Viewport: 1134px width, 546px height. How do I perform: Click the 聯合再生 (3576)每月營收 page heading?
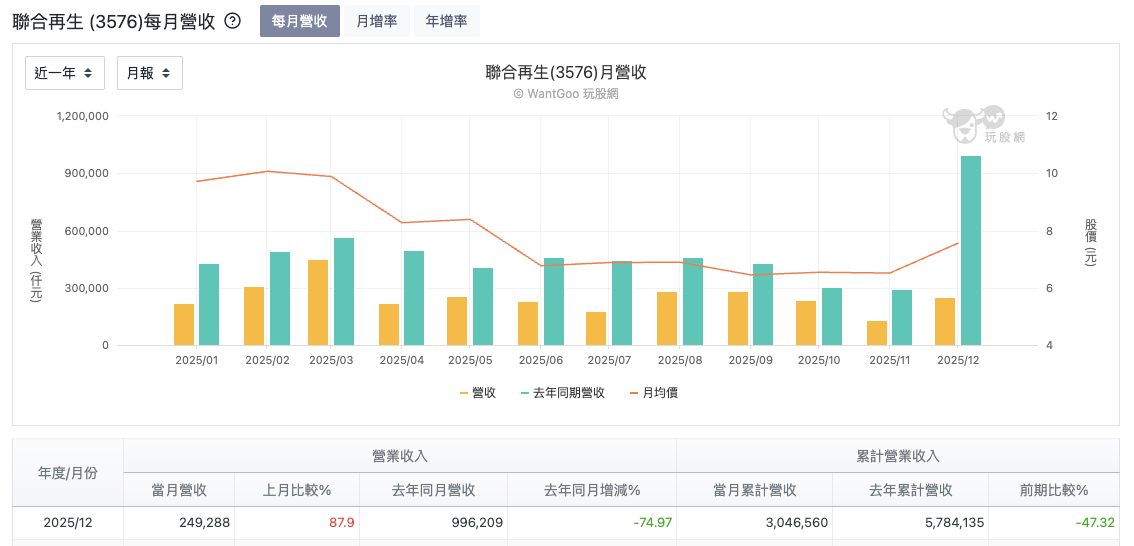114,21
